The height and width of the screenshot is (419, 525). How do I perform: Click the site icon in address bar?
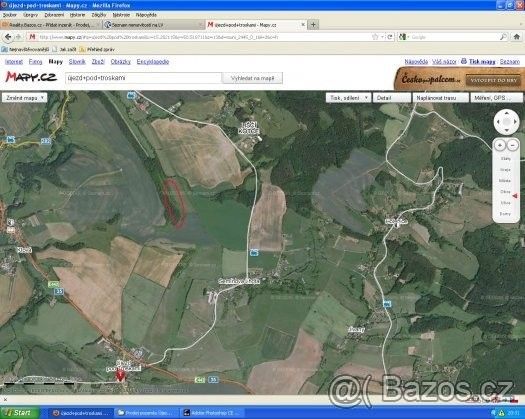point(32,37)
